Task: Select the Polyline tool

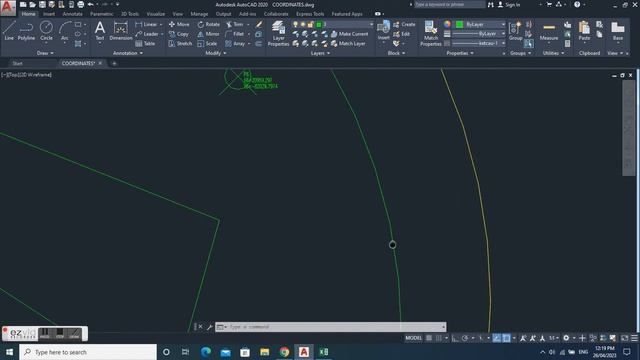Action: [26, 31]
